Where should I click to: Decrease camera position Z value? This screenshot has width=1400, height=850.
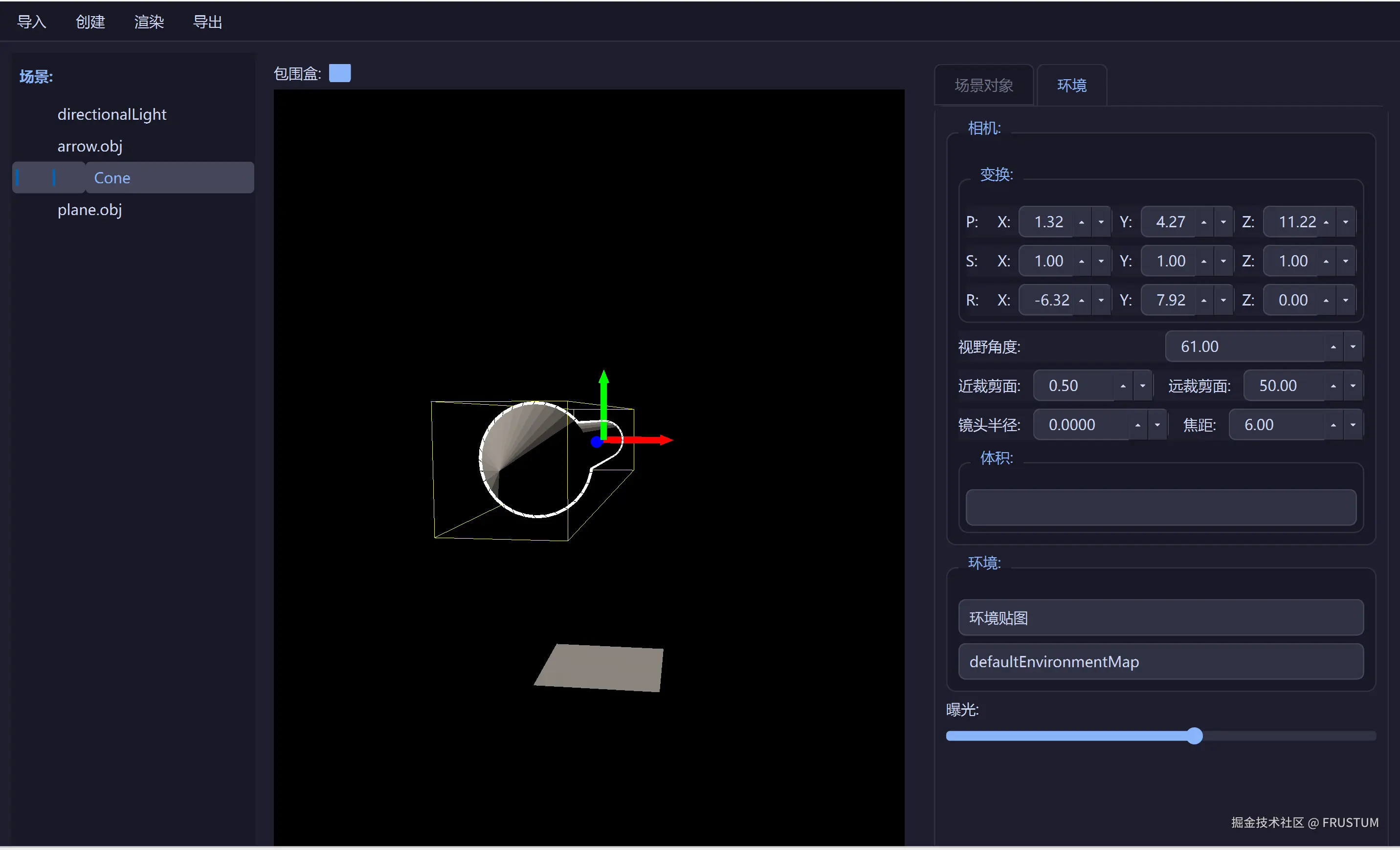(1345, 222)
